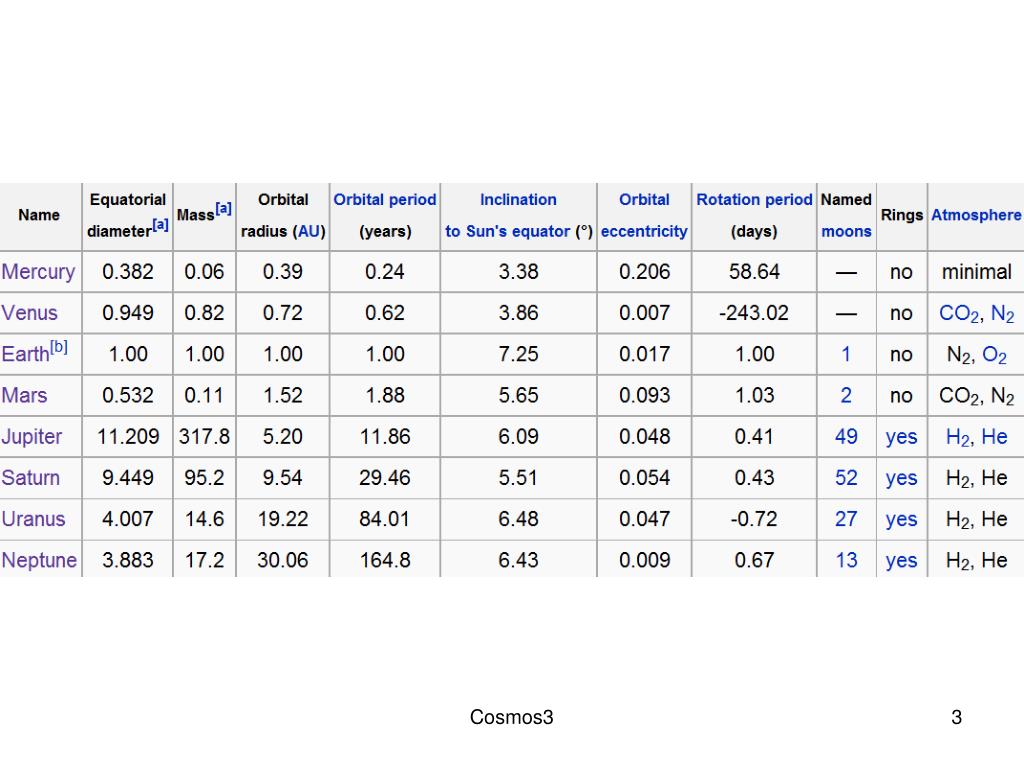This screenshot has height=768, width=1024.
Task: Click the O2 link in Earth atmosphere
Action: 995,355
